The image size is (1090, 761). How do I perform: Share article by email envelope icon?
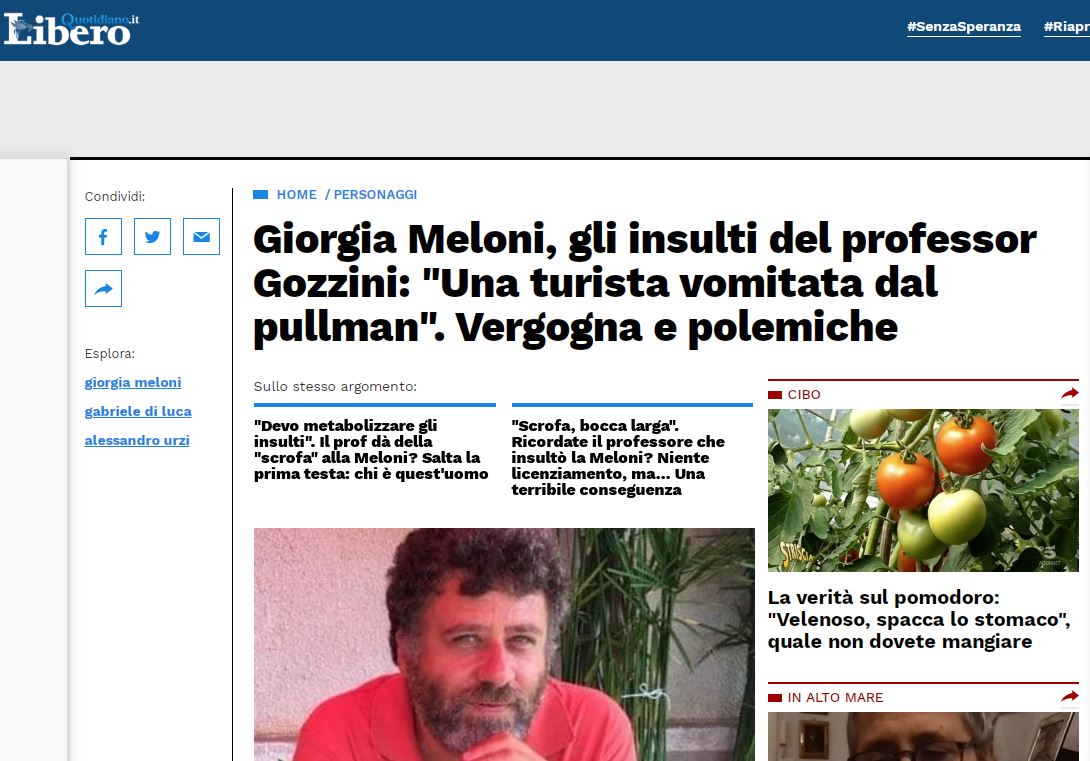pyautogui.click(x=202, y=236)
